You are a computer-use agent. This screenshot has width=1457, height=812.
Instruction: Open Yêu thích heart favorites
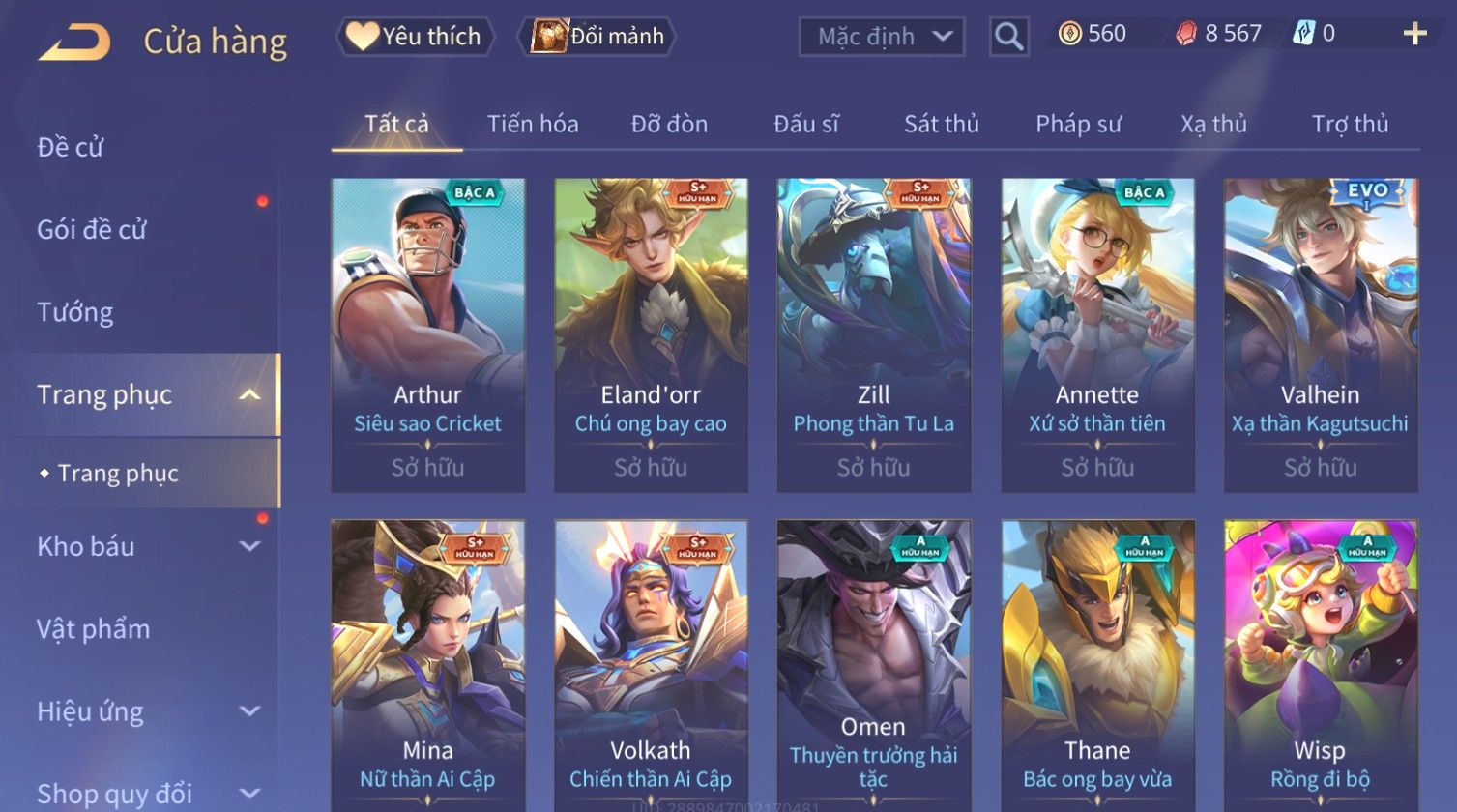tap(415, 37)
